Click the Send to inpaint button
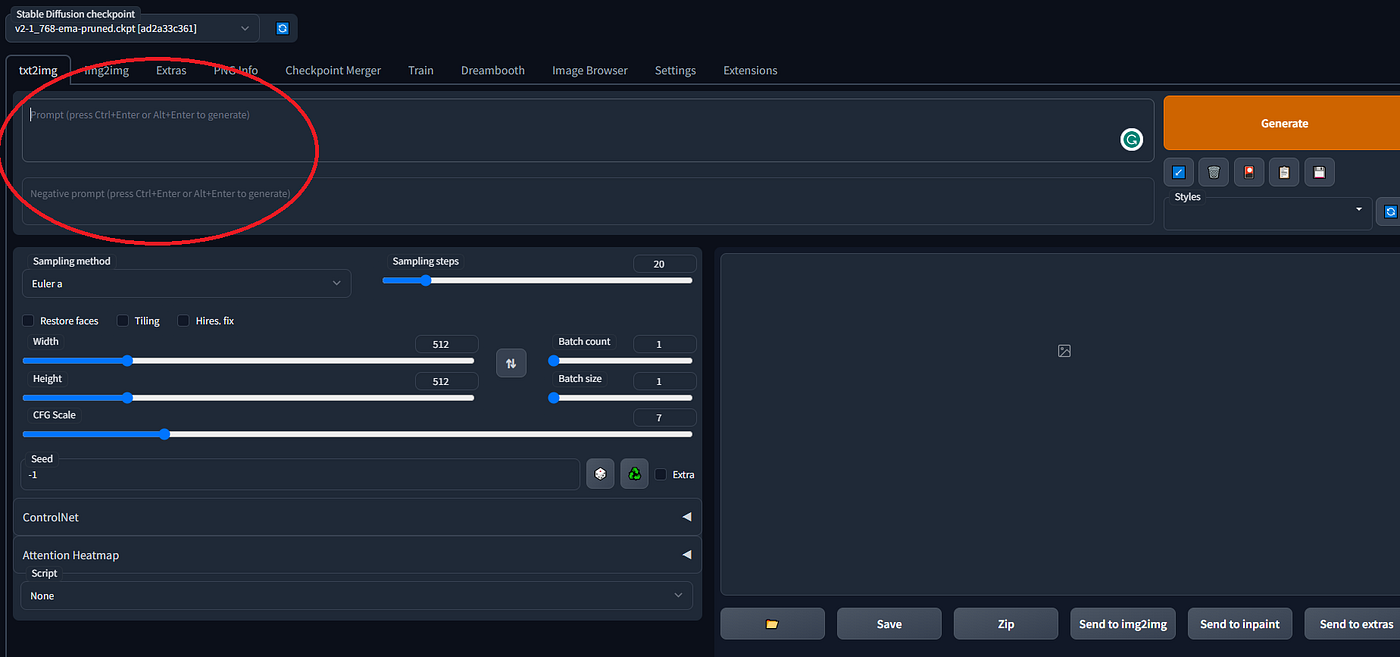Image resolution: width=1400 pixels, height=657 pixels. tap(1240, 624)
